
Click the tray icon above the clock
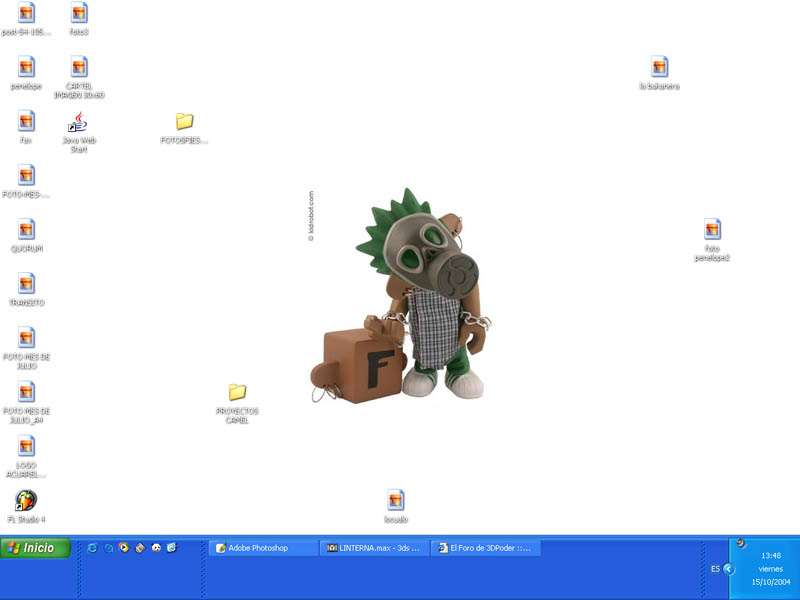741,543
